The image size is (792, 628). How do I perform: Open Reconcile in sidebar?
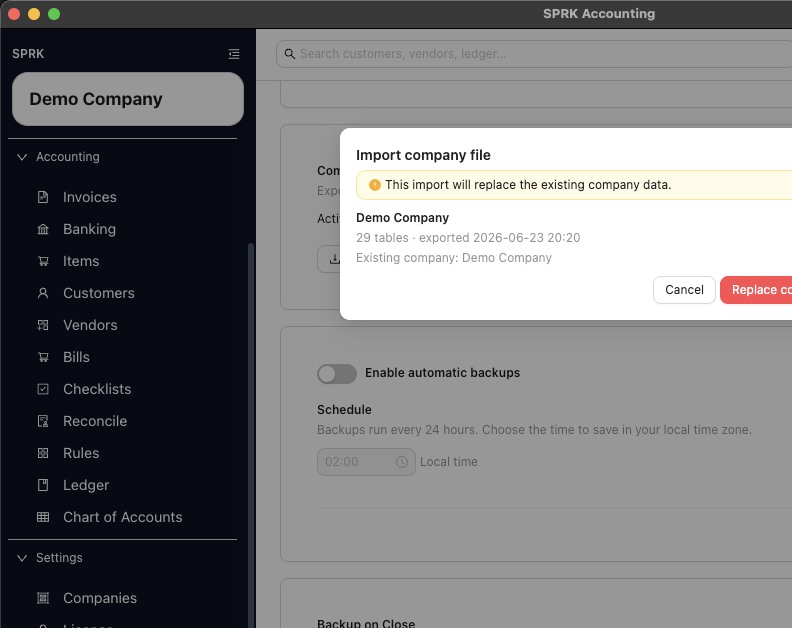coord(95,421)
